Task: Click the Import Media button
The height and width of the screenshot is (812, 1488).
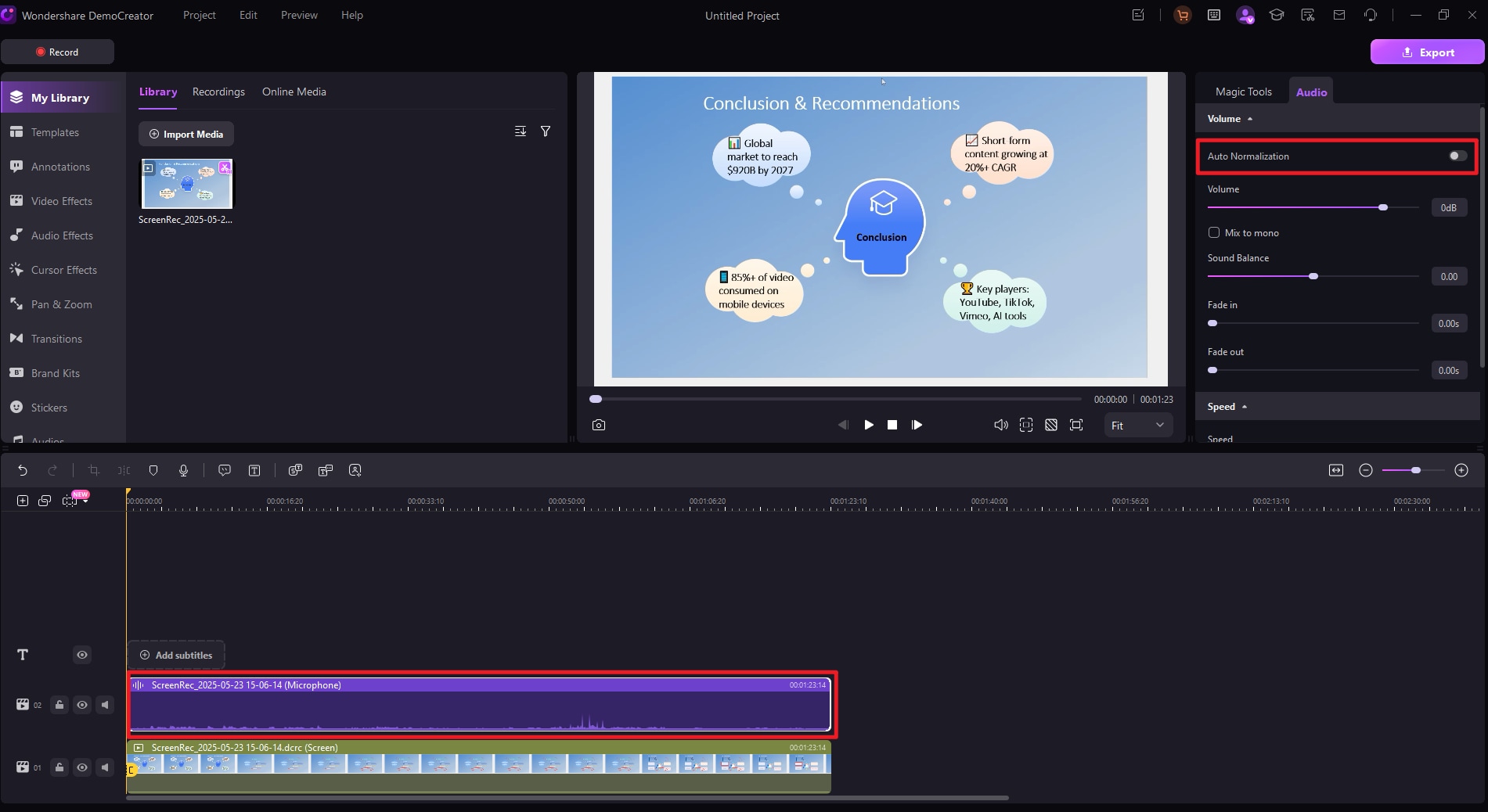Action: point(186,134)
